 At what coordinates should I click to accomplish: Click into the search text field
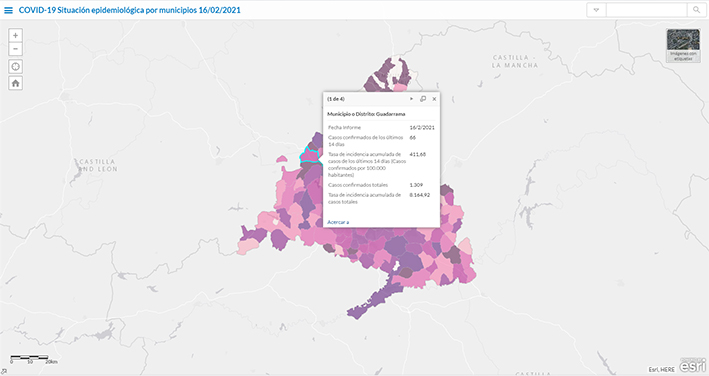pyautogui.click(x=646, y=10)
